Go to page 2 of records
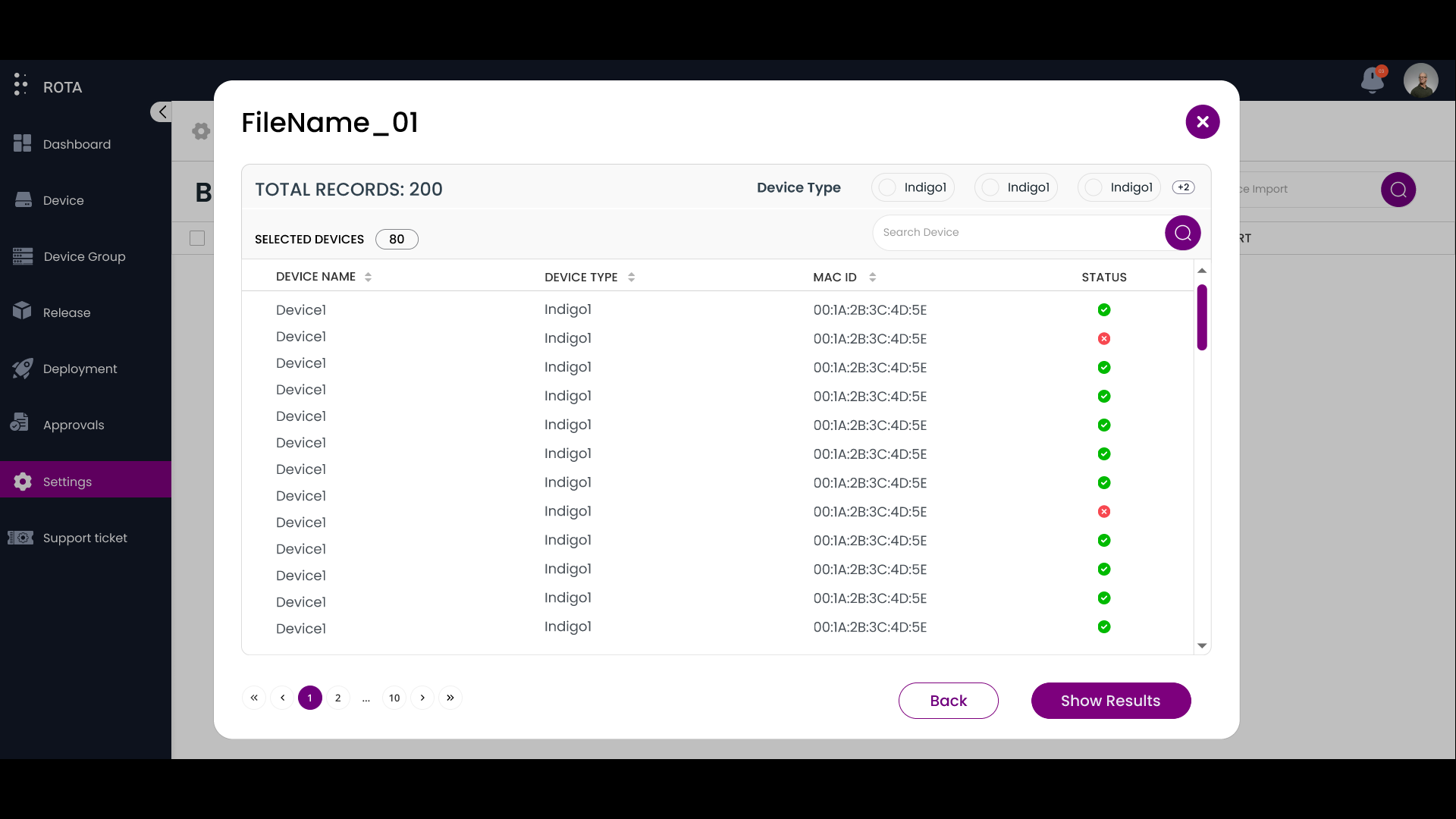This screenshot has height=819, width=1456. 337,698
